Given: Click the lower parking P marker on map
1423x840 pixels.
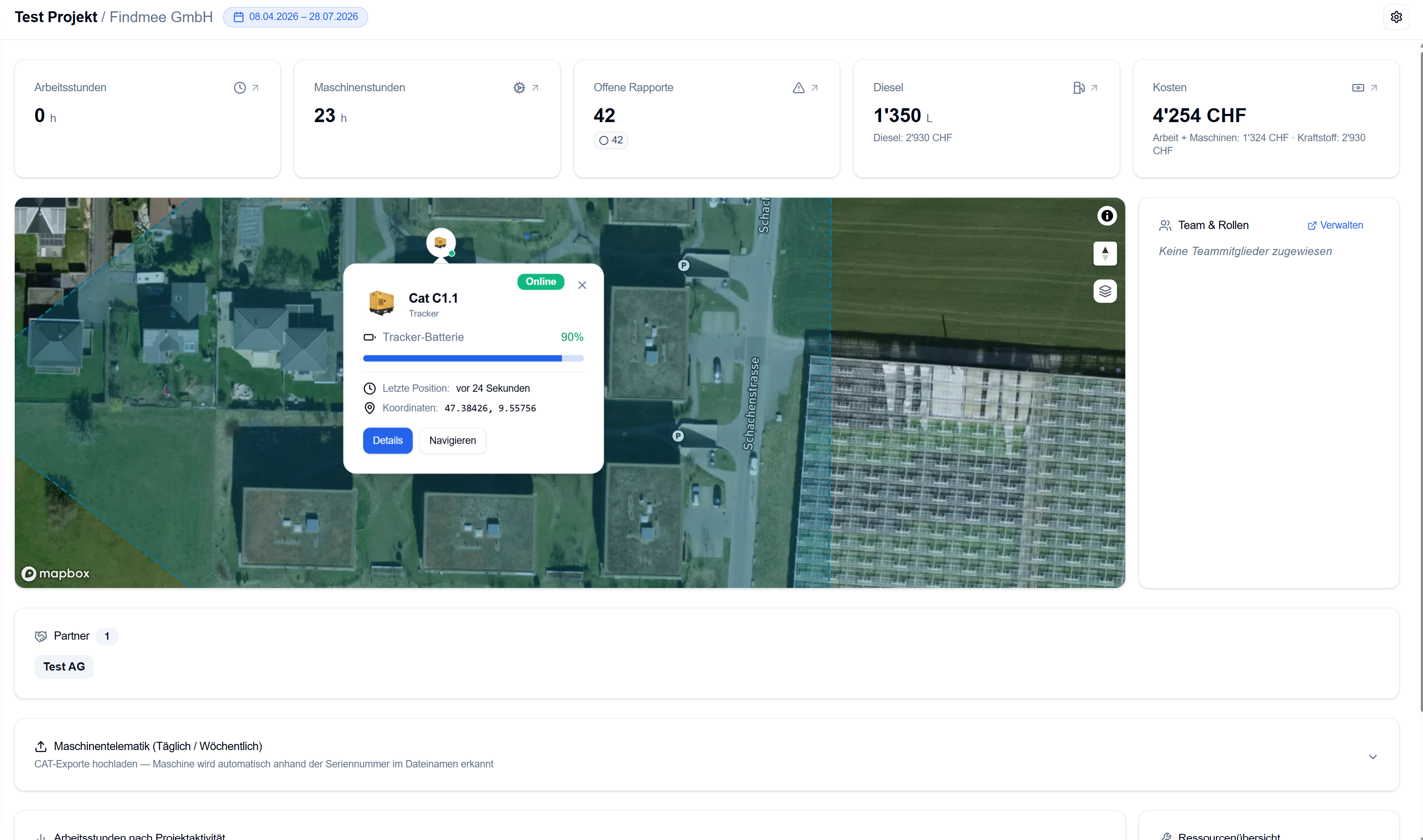Looking at the screenshot, I should tap(678, 436).
